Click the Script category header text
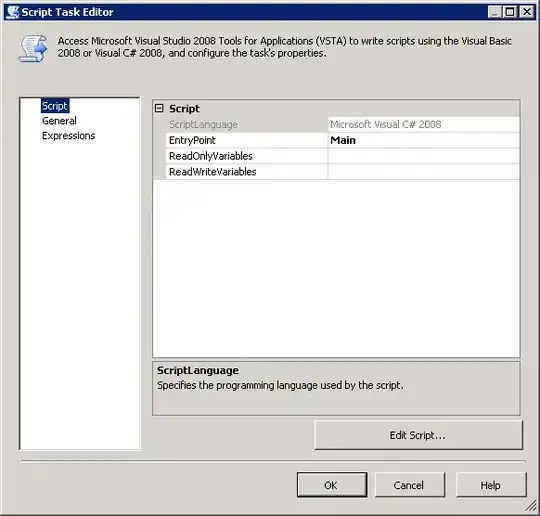540x516 pixels. point(184,109)
